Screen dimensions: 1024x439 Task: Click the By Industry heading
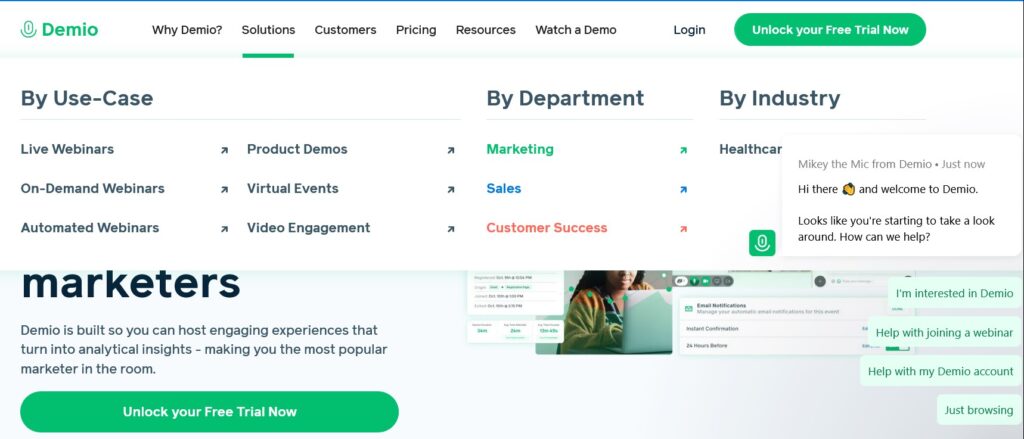[780, 98]
